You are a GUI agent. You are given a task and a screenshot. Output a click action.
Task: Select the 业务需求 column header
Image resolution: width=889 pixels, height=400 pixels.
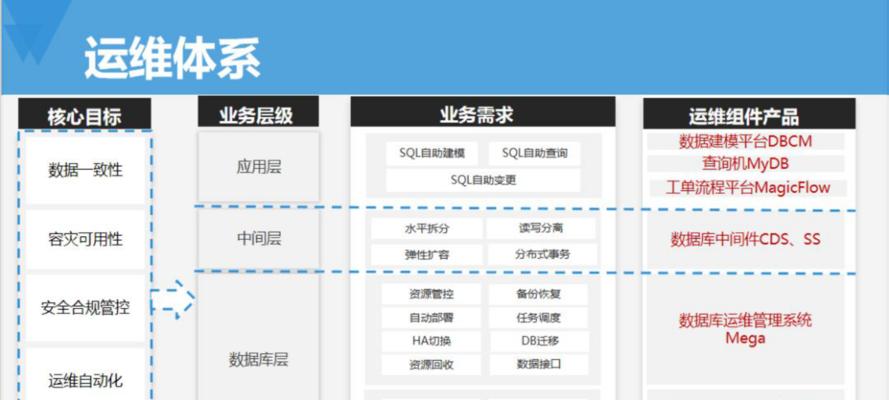point(482,112)
